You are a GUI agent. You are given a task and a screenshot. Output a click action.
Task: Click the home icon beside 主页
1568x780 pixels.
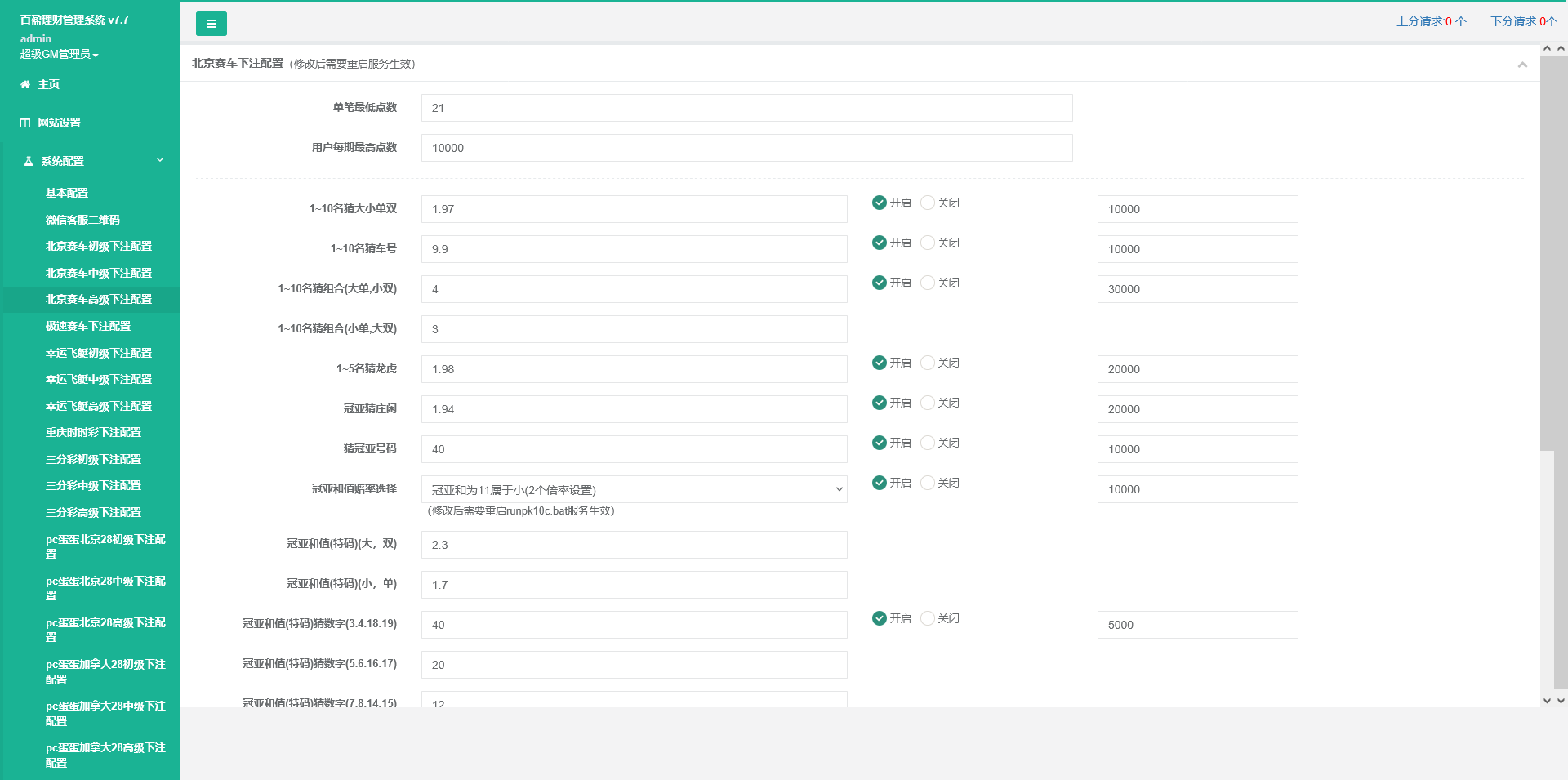[25, 84]
